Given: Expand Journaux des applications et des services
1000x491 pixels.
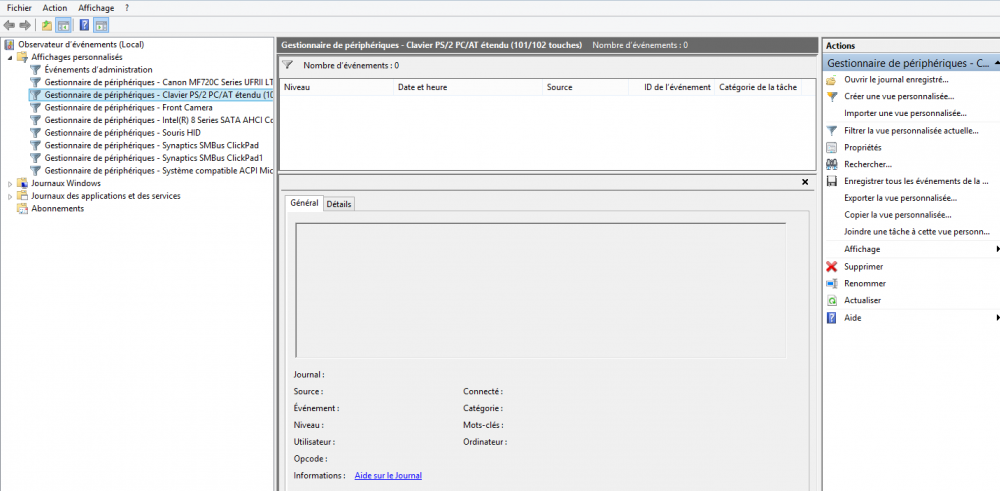Looking at the screenshot, I should coord(11,196).
